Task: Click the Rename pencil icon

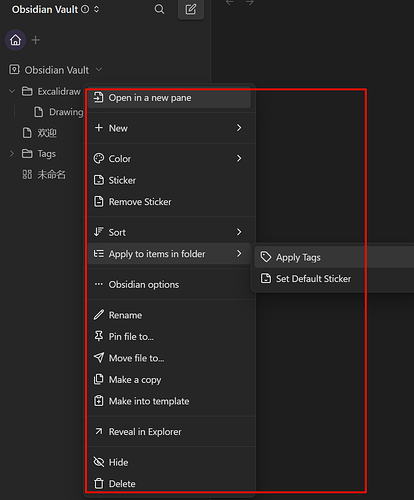Action: [x=99, y=315]
